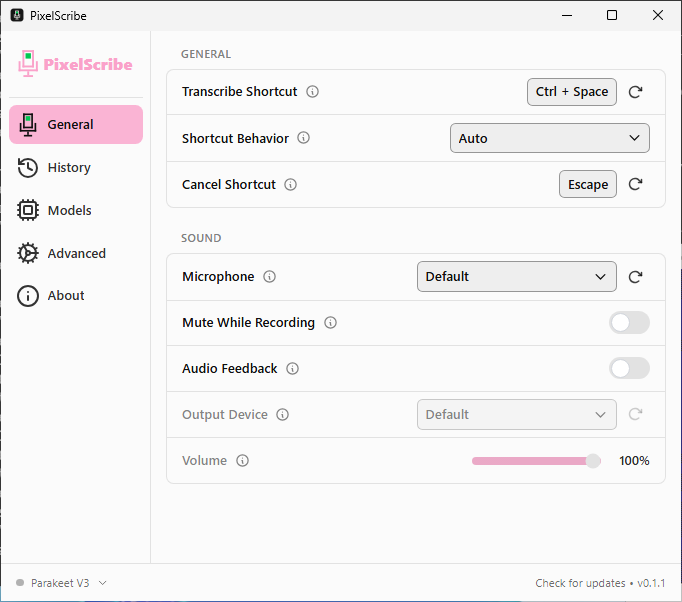Click the History clock icon
682x602 pixels.
coord(28,167)
